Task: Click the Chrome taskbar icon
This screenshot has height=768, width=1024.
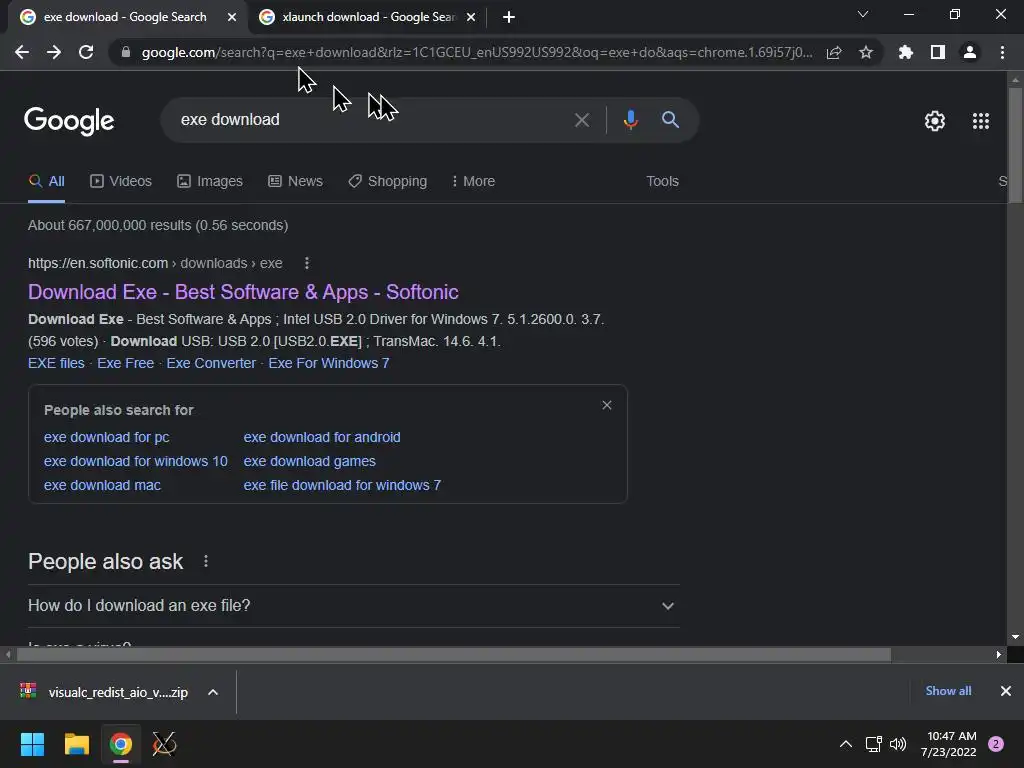Action: pyautogui.click(x=121, y=744)
